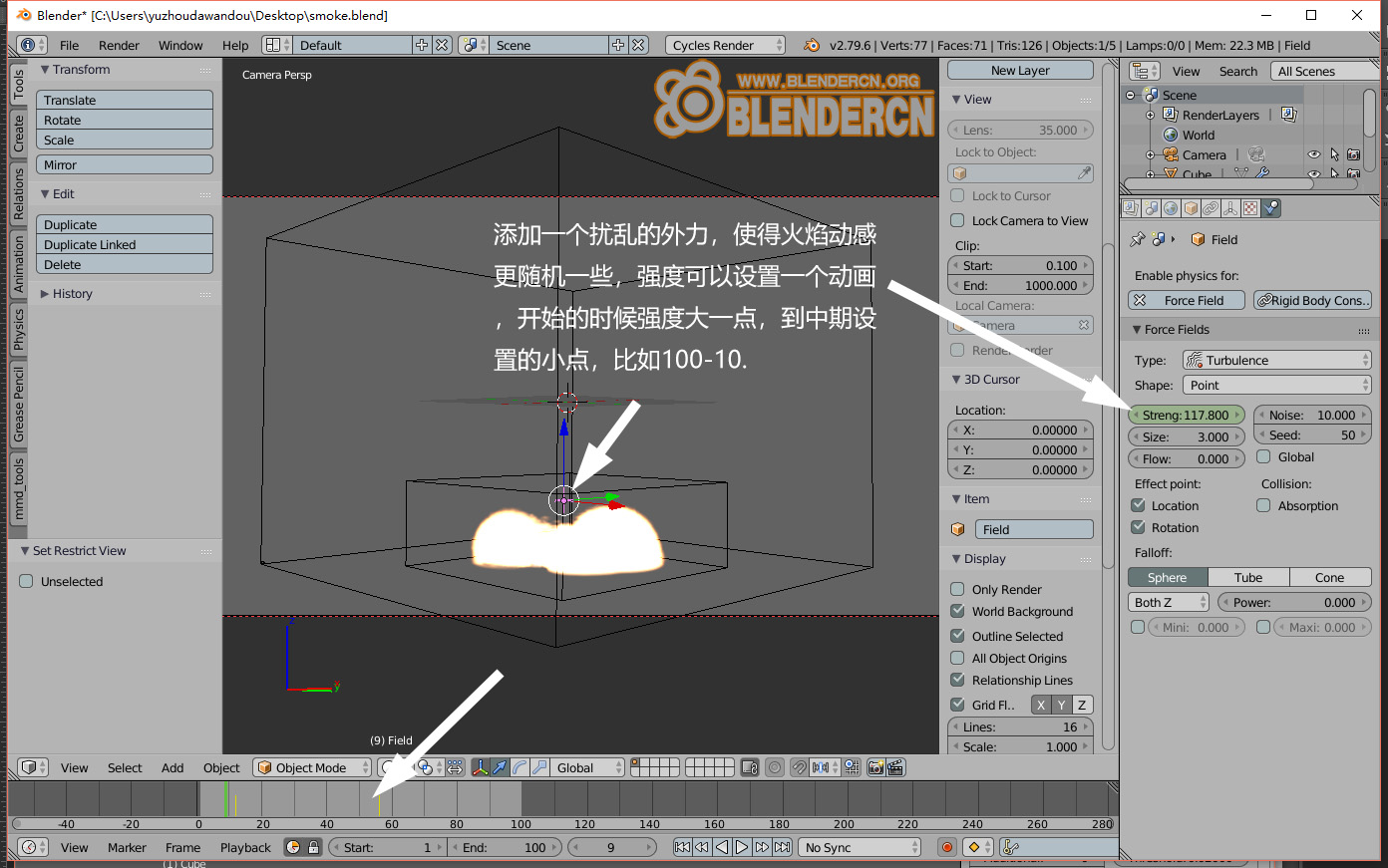The width and height of the screenshot is (1388, 868).
Task: Click play animation forward button
Action: pyautogui.click(x=741, y=847)
